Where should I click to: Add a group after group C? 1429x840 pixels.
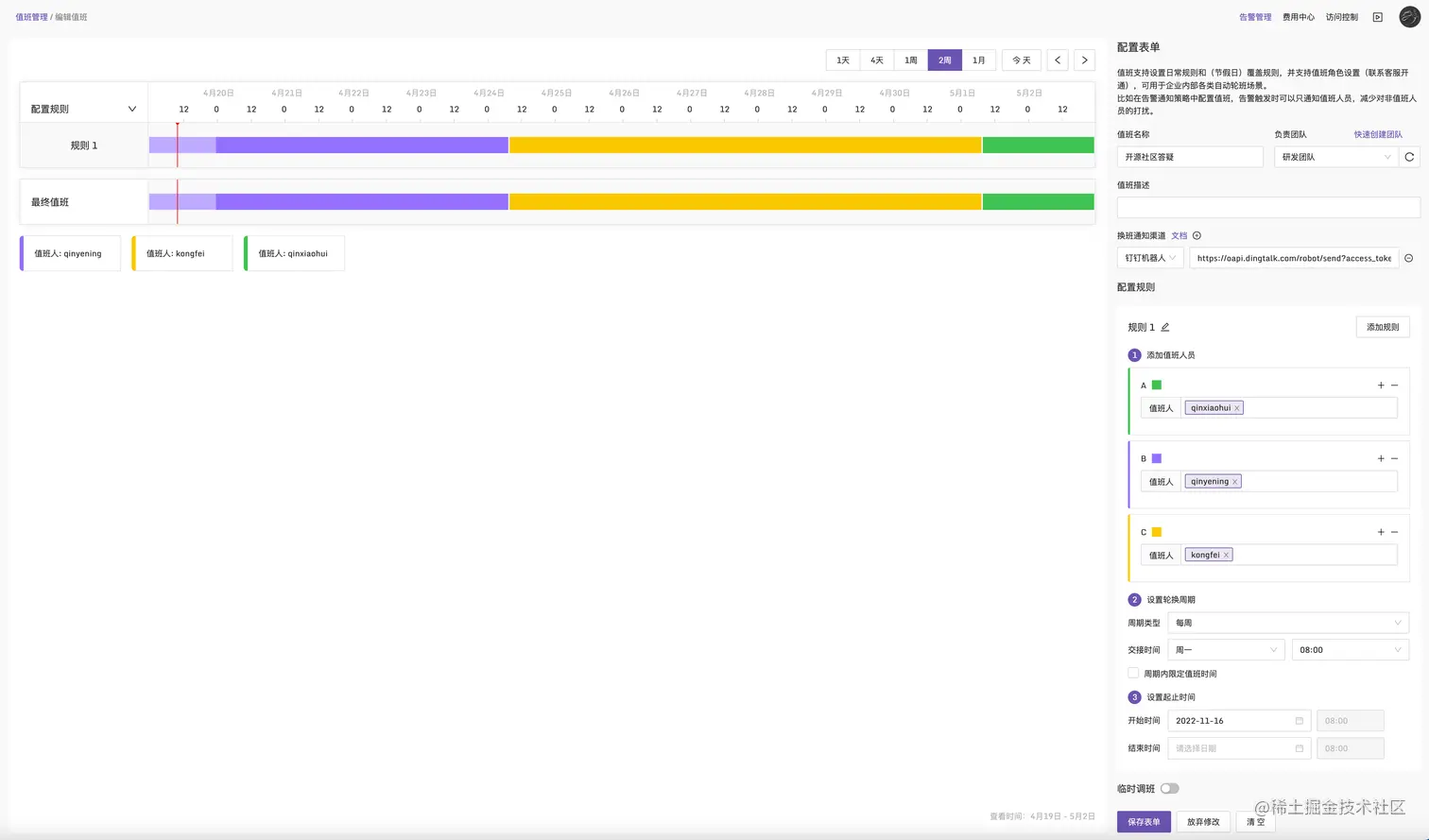click(1381, 532)
